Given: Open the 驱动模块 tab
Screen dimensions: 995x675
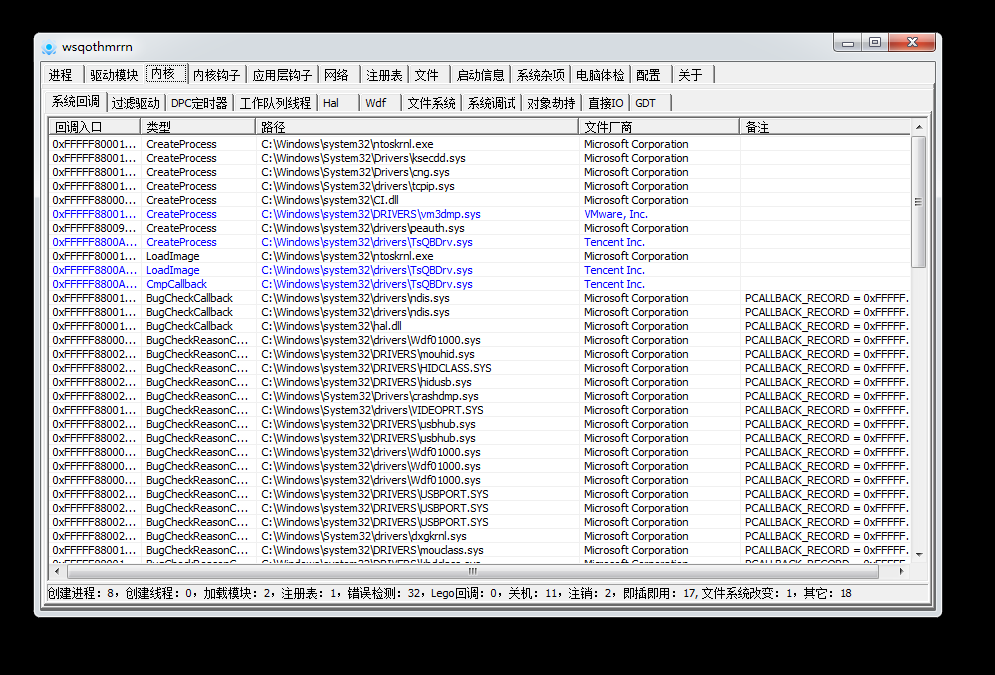Looking at the screenshot, I should coord(114,75).
